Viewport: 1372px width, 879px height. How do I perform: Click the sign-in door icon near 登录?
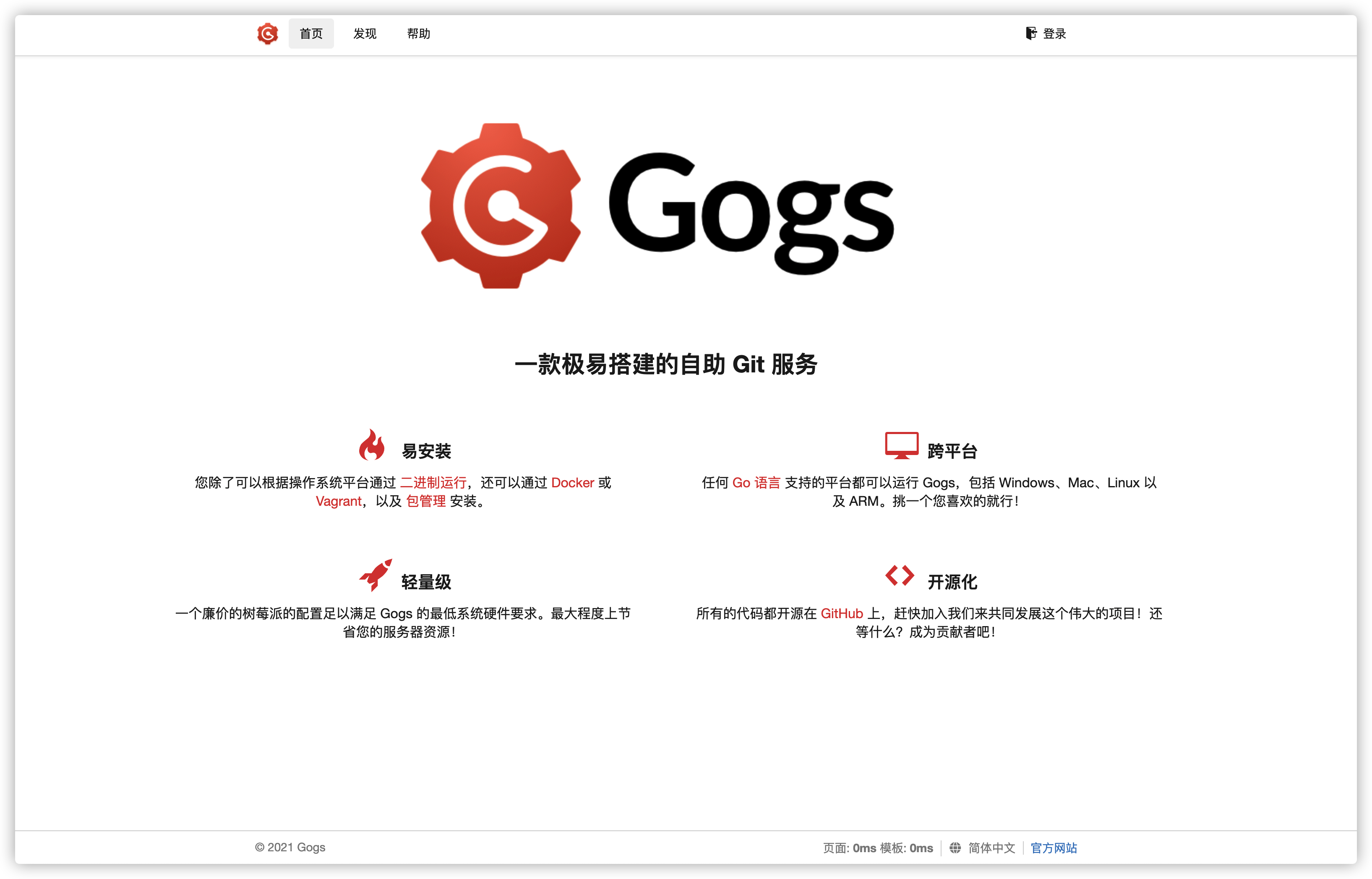coord(1030,34)
